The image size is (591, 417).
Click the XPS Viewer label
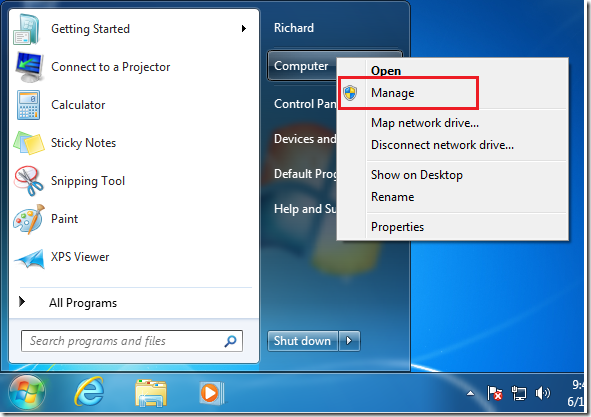click(x=80, y=257)
